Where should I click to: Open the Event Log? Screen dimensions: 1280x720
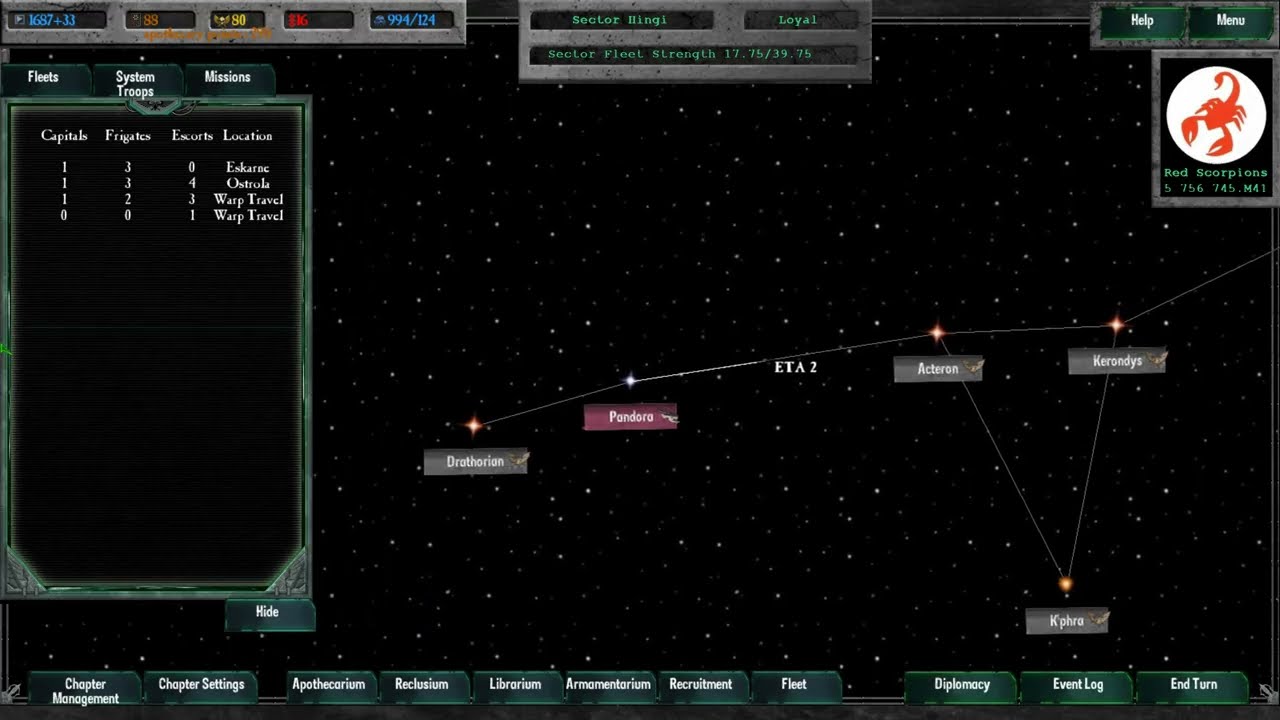(1078, 687)
